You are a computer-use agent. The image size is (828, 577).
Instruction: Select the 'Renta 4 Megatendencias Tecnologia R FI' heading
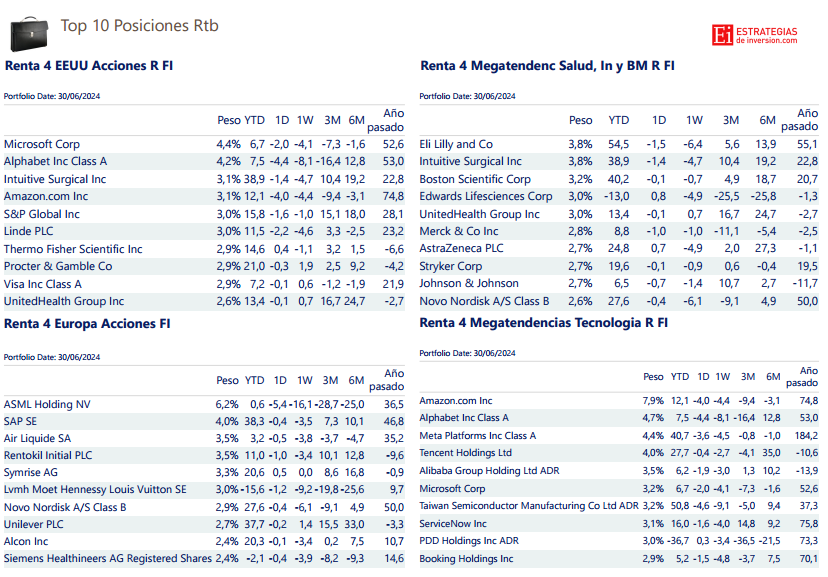[543, 323]
